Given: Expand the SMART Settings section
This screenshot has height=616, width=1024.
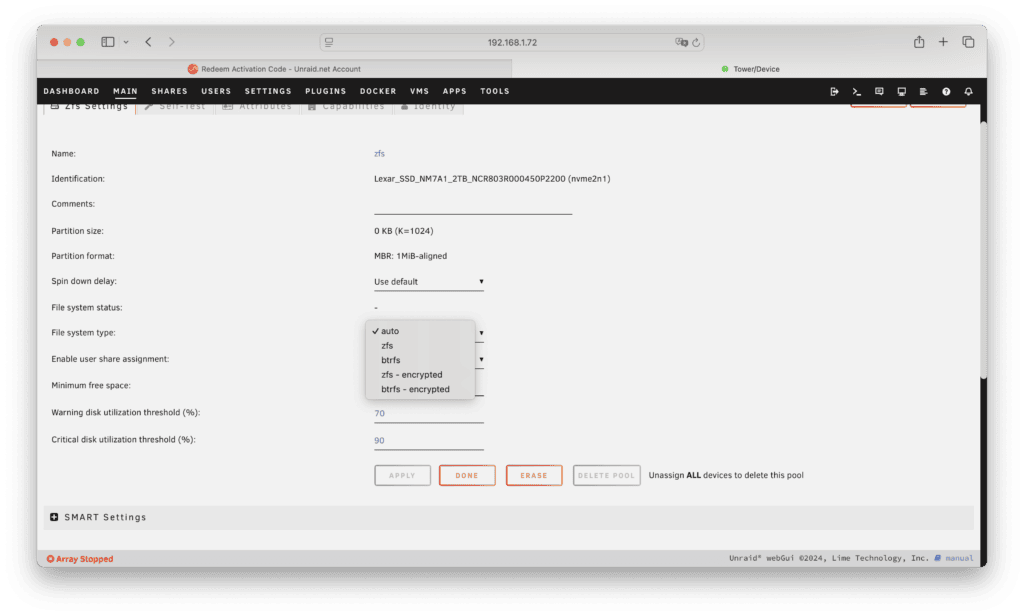Looking at the screenshot, I should 98,517.
